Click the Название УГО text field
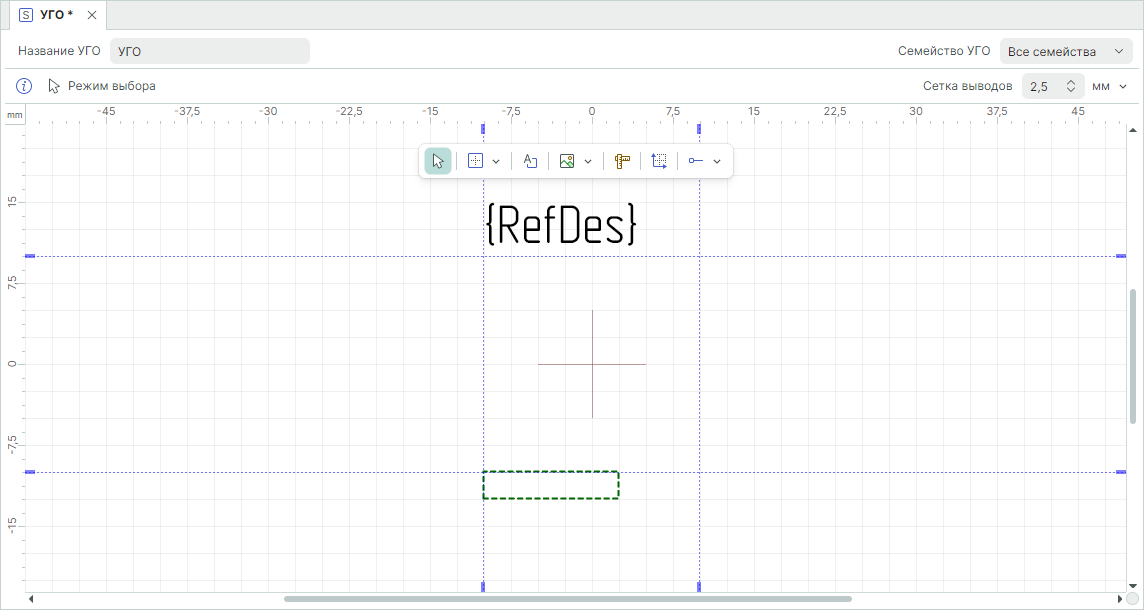Screen dimensions: 1144x610 click(x=209, y=51)
